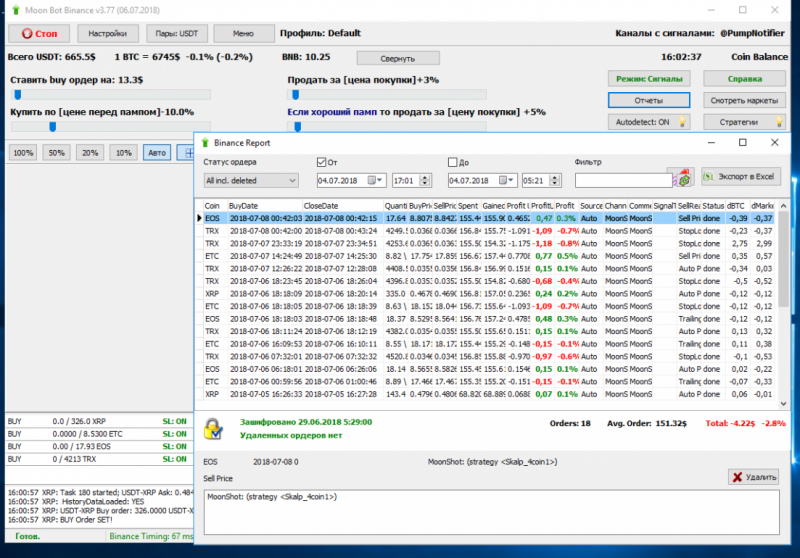
Task: Click into the Фильтр text field
Action: coord(623,181)
